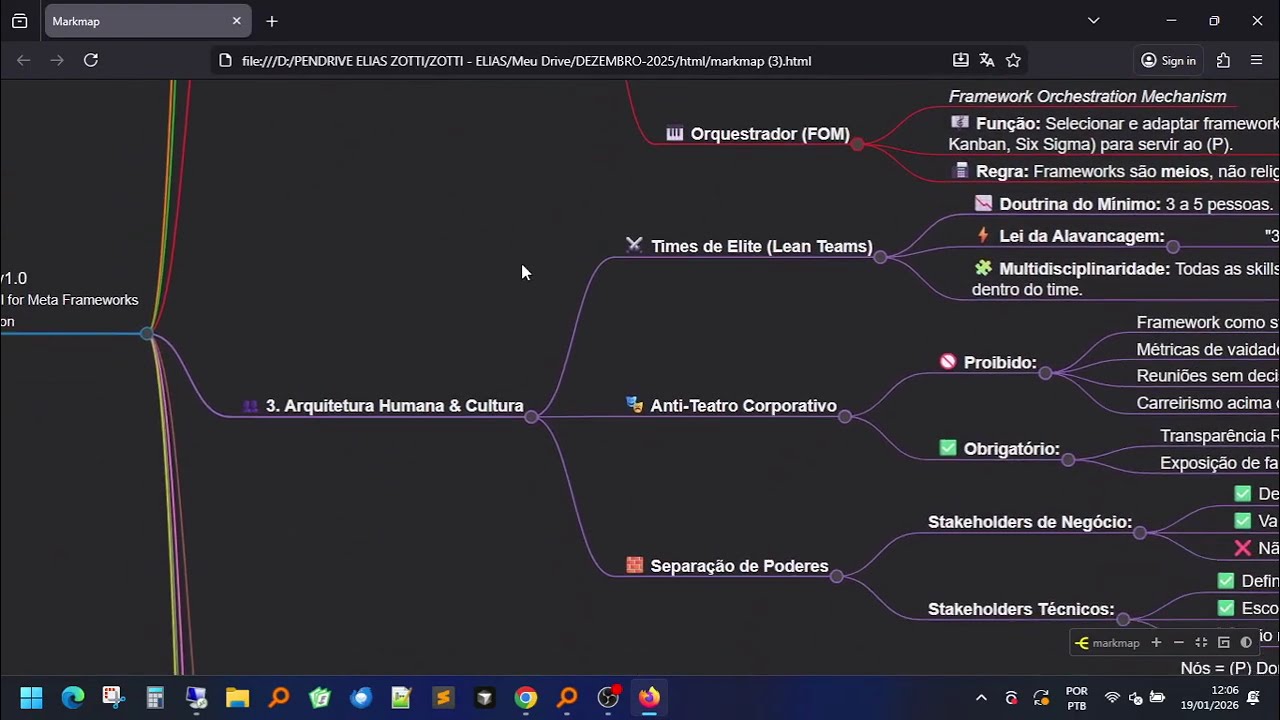Switch to Google Chrome from taskbar
The width and height of the screenshot is (1280, 720).
(526, 698)
